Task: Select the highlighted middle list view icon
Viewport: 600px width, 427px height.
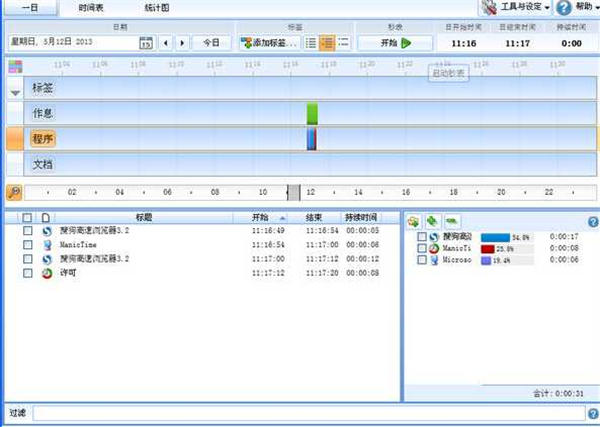Action: [327, 43]
